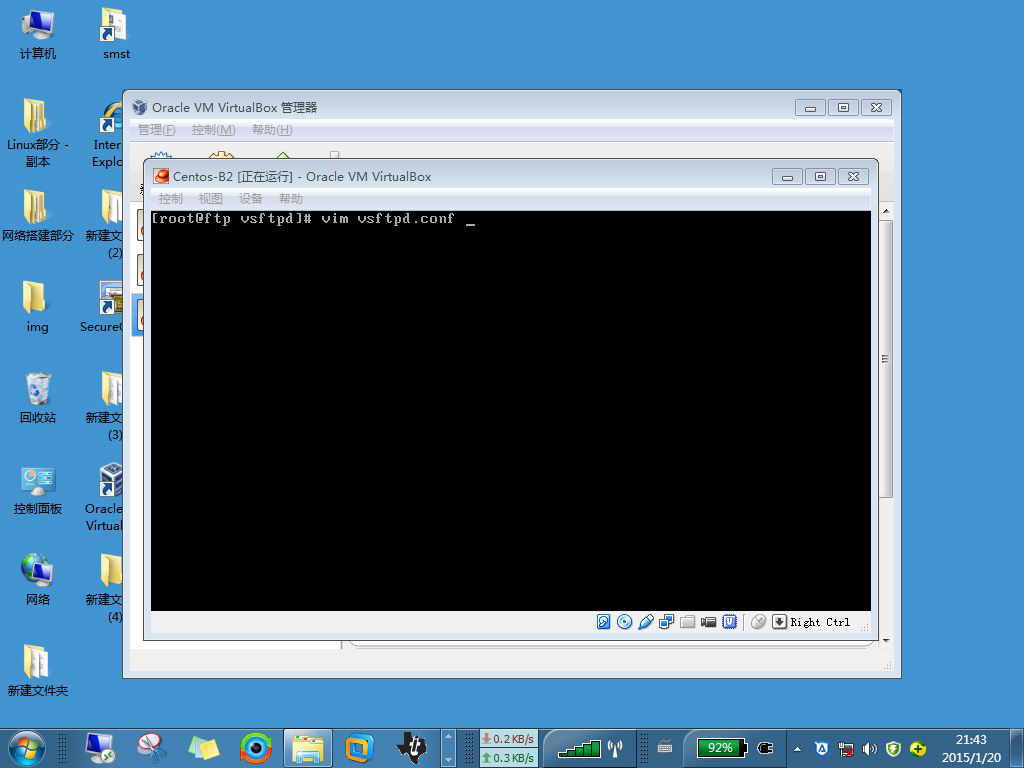
Task: Select Linux部分 - 副本 folder icon
Action: coord(37,133)
